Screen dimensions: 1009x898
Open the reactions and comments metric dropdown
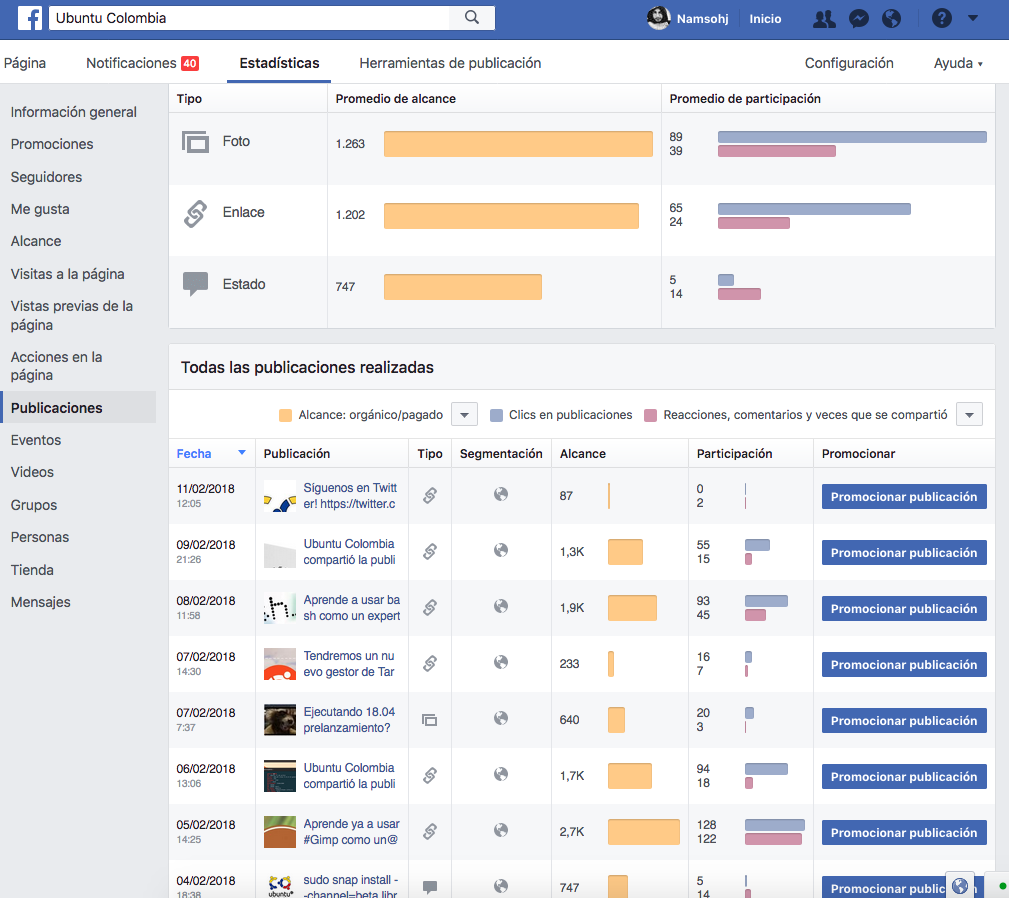point(969,414)
